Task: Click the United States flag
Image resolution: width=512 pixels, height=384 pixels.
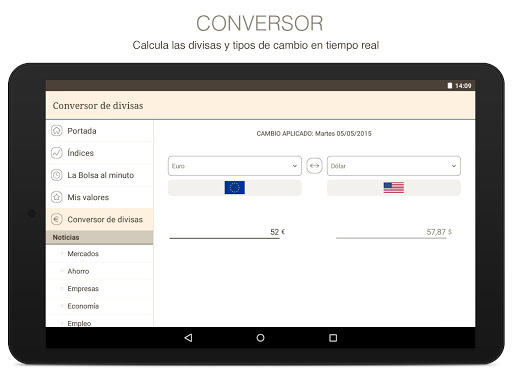Action: (394, 187)
